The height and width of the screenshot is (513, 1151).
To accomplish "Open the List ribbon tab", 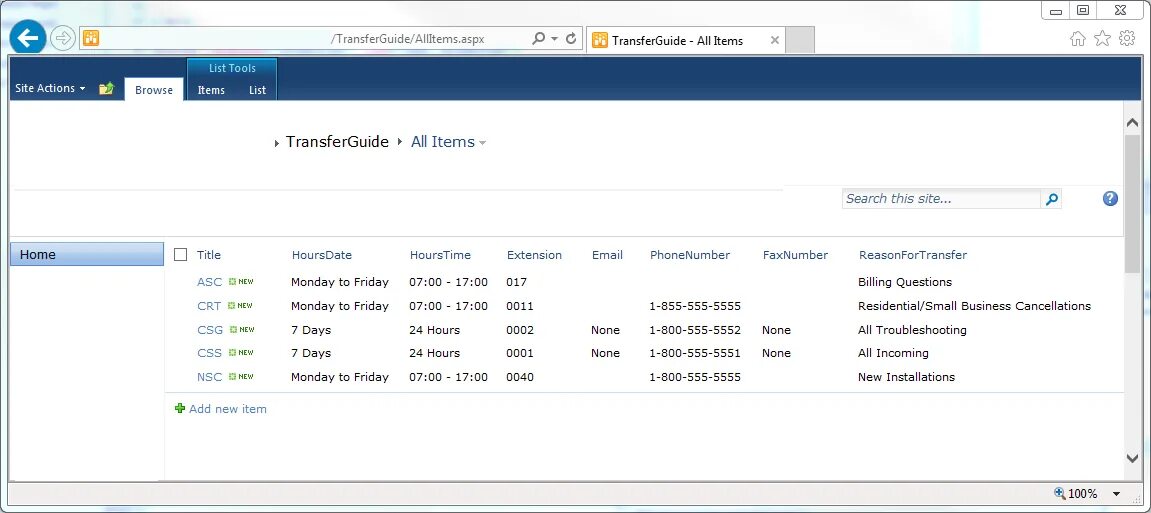I will (257, 90).
